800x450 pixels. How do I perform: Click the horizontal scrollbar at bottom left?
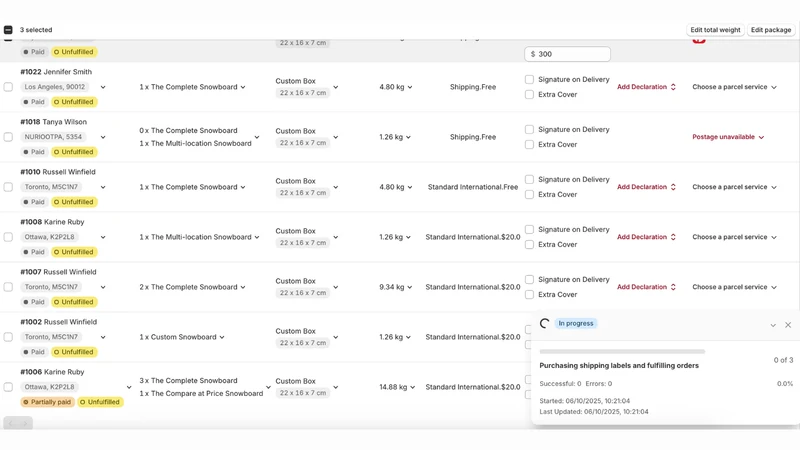(x=18, y=423)
